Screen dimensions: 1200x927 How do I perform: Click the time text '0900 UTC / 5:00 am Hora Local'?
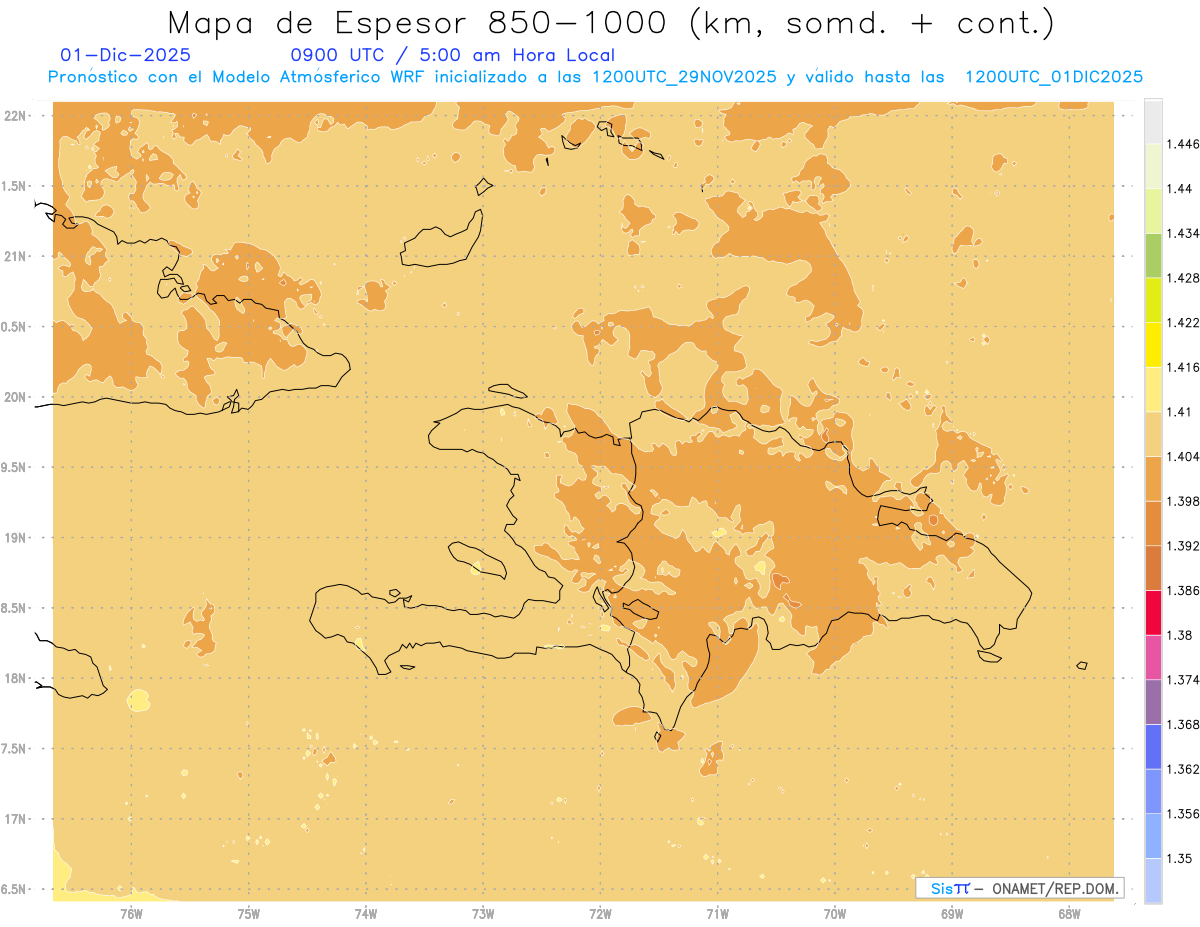click(x=452, y=56)
